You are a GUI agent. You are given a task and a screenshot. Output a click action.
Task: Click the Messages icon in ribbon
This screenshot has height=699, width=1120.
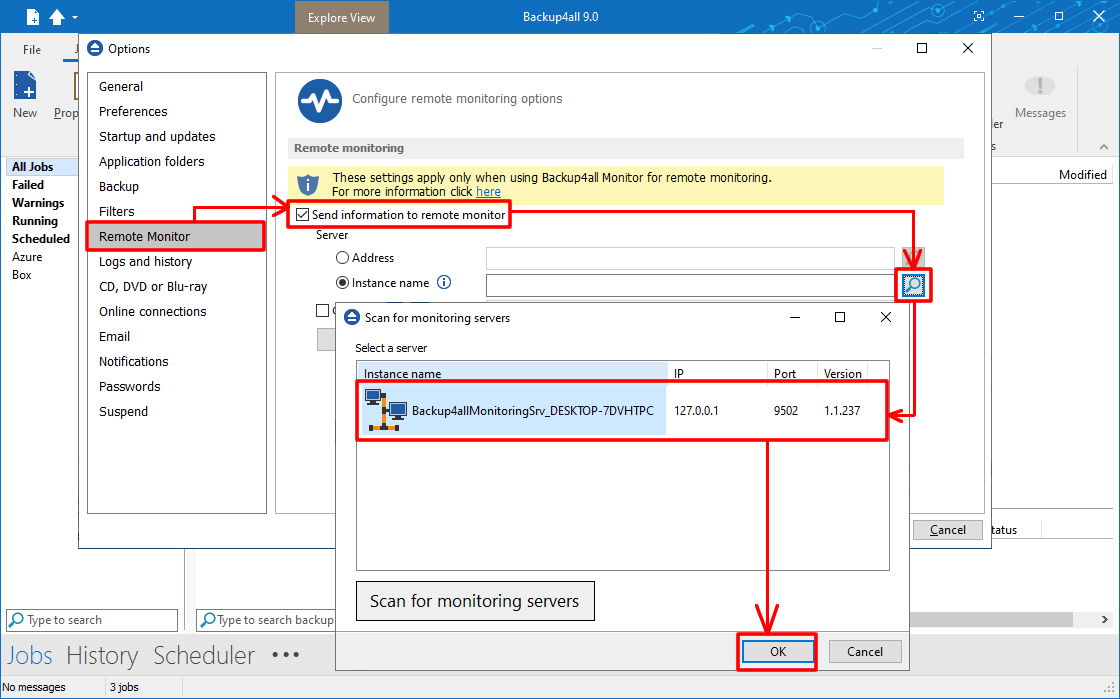1039,87
